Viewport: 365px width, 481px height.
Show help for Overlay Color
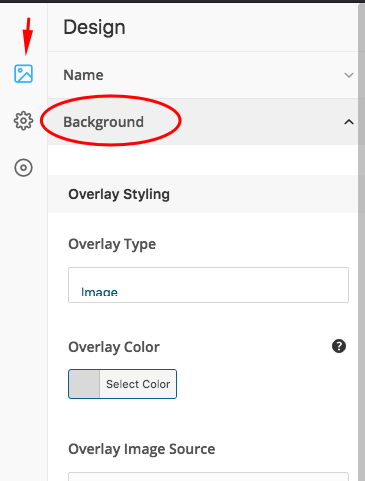(x=339, y=346)
